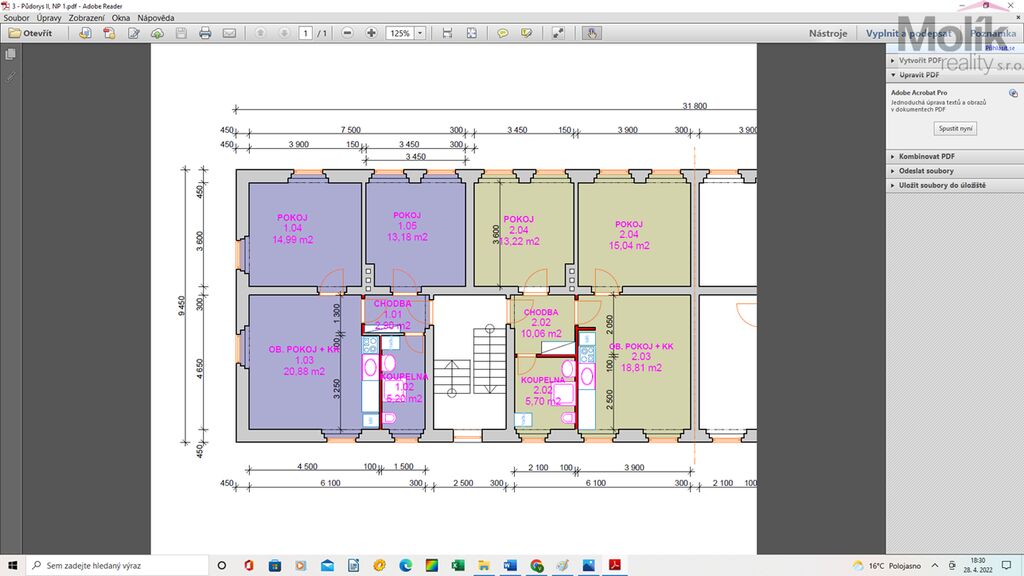Click the zoom in plus icon
Viewport: 1024px width, 576px height.
372,33
